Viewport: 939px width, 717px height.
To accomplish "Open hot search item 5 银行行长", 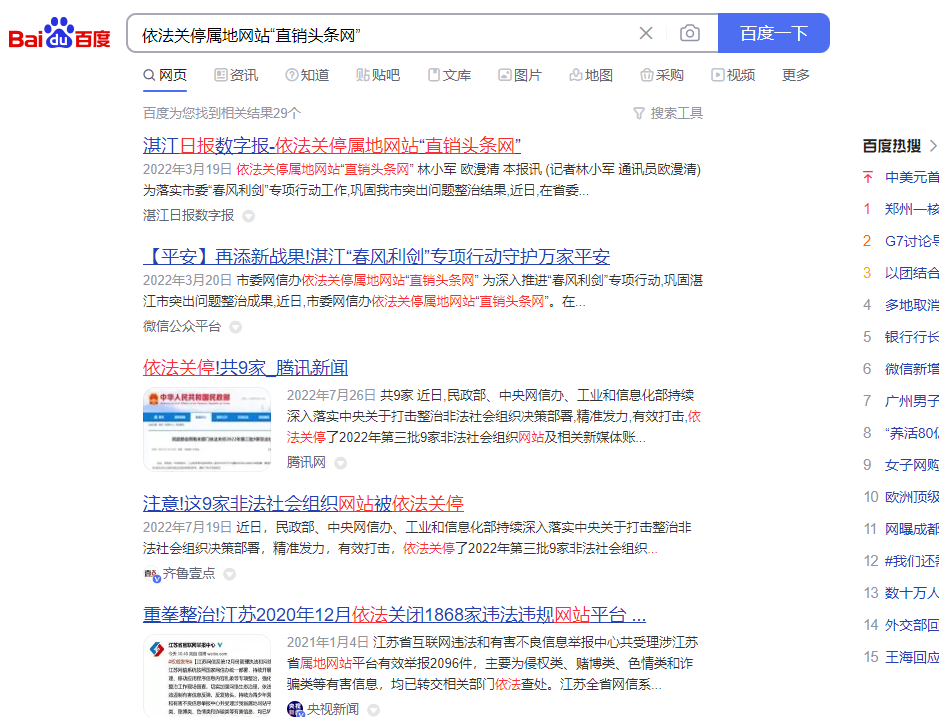I will point(912,337).
